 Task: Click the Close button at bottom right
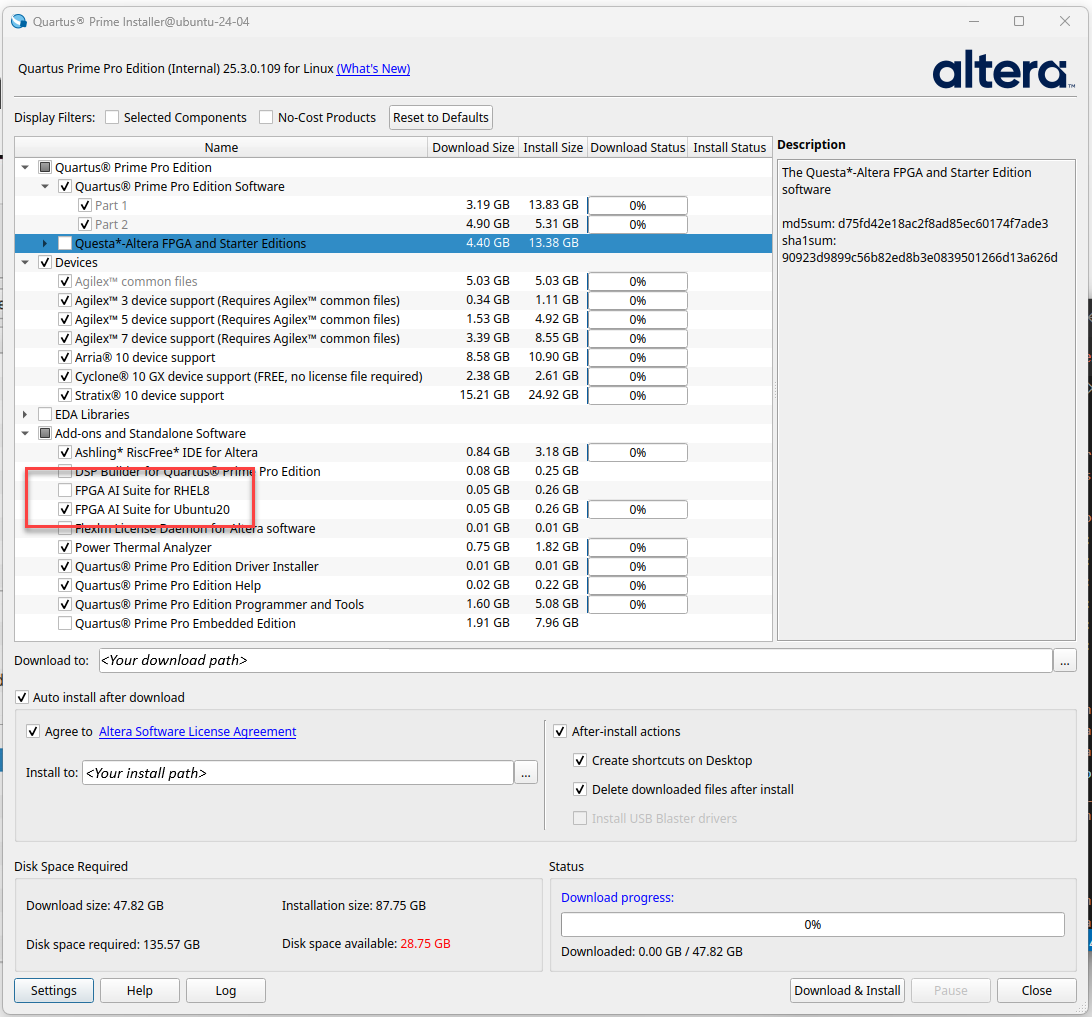(1036, 991)
